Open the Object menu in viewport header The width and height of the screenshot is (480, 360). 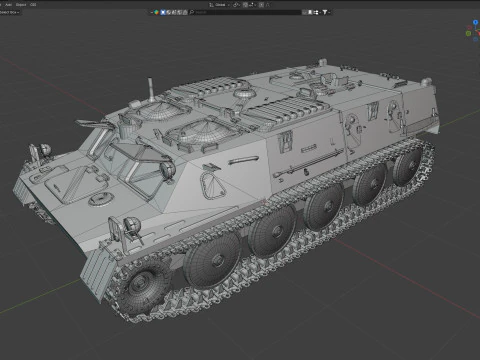coord(21,5)
